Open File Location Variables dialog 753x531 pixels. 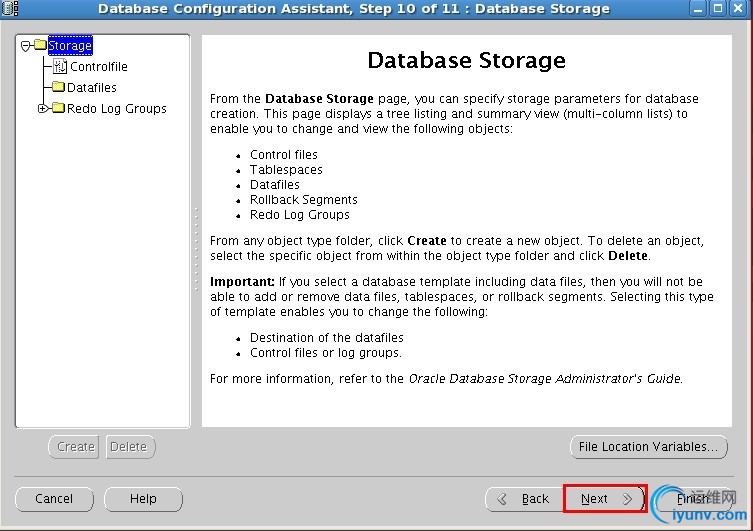648,447
